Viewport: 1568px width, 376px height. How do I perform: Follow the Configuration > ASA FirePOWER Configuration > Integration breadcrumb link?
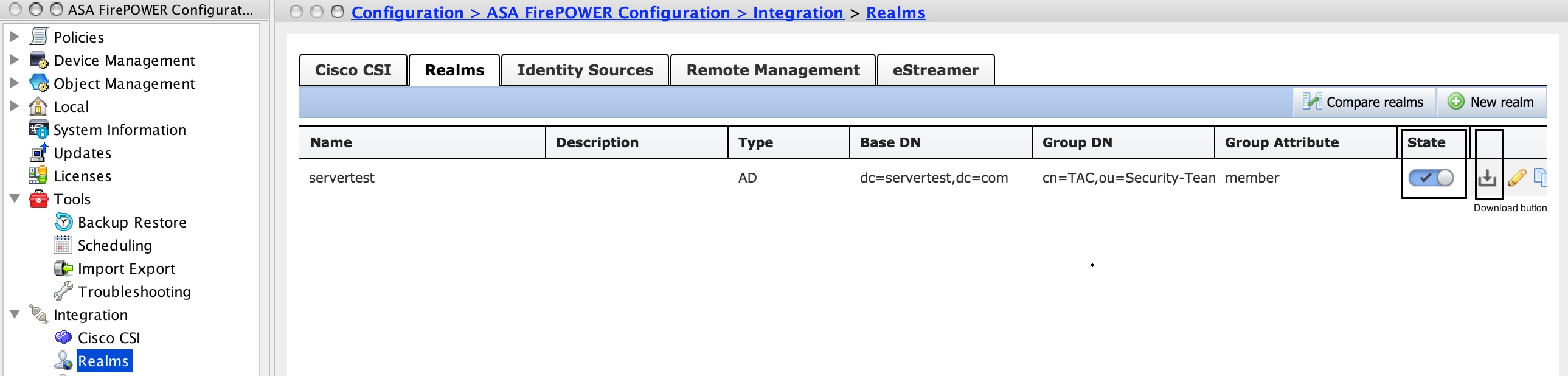597,12
